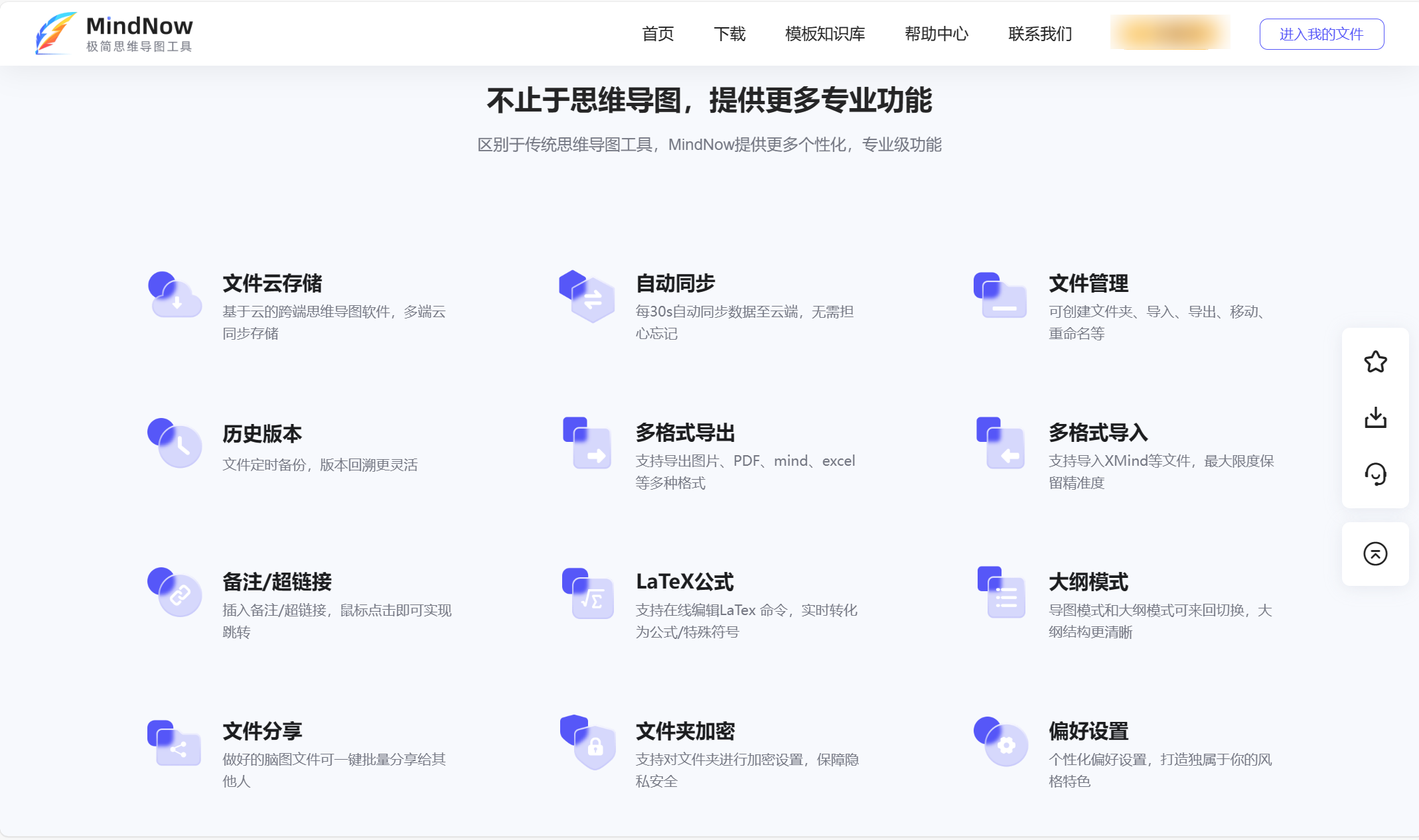Click the history version clock icon

(175, 443)
